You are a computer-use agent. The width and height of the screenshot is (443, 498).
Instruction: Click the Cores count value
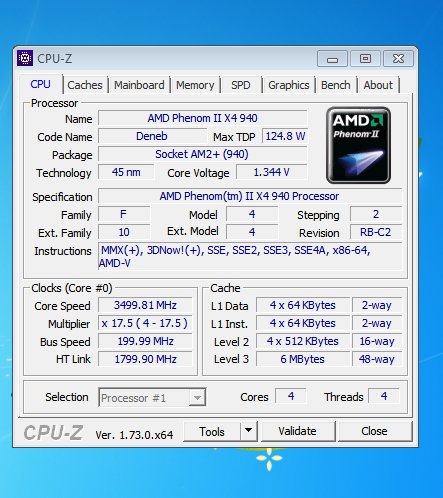291,396
